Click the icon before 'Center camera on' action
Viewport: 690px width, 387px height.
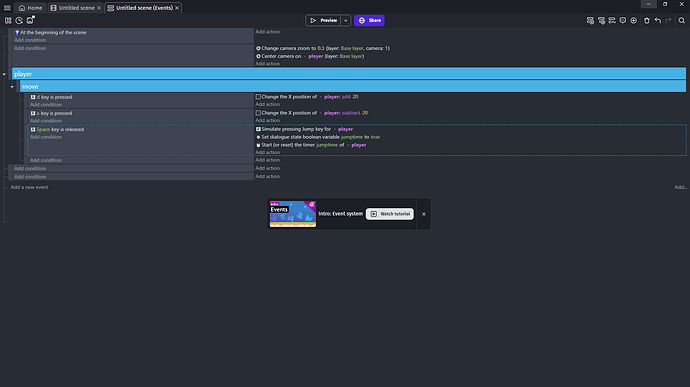258,56
